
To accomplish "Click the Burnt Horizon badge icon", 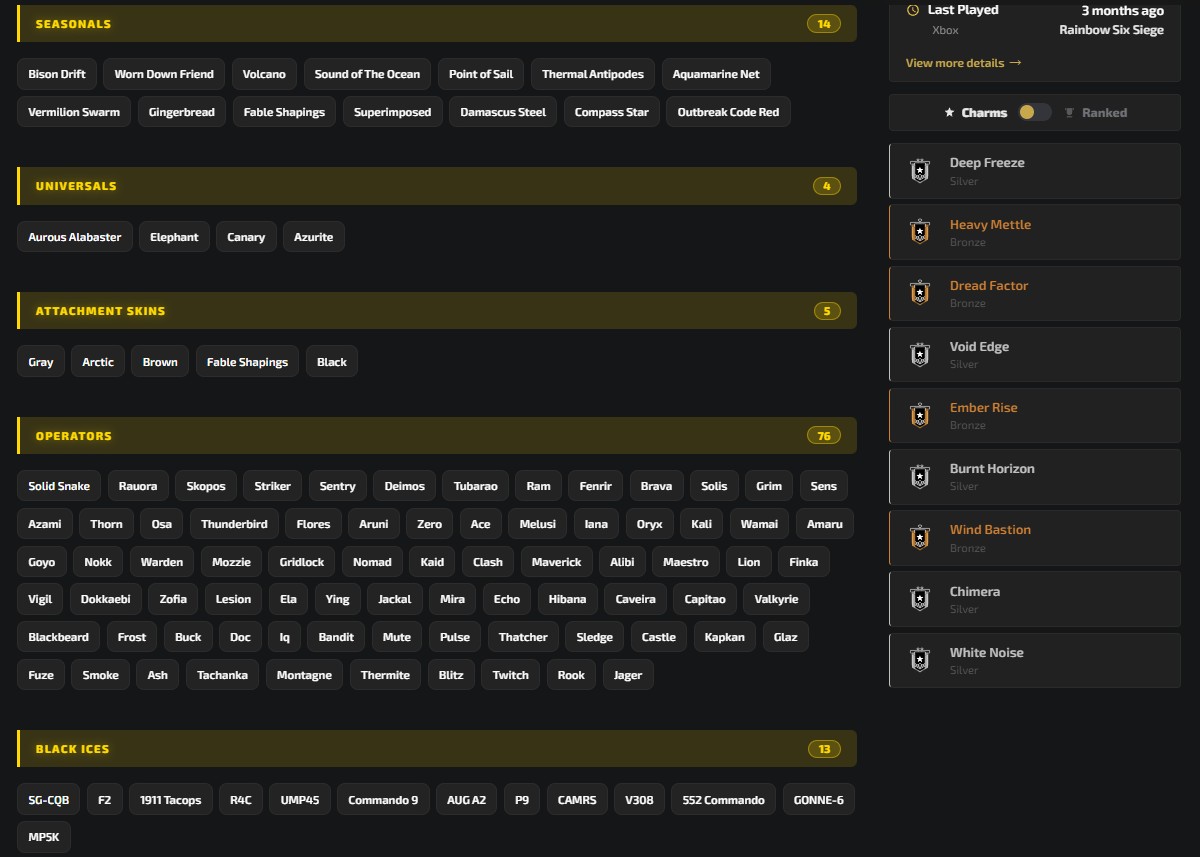I will (920, 476).
